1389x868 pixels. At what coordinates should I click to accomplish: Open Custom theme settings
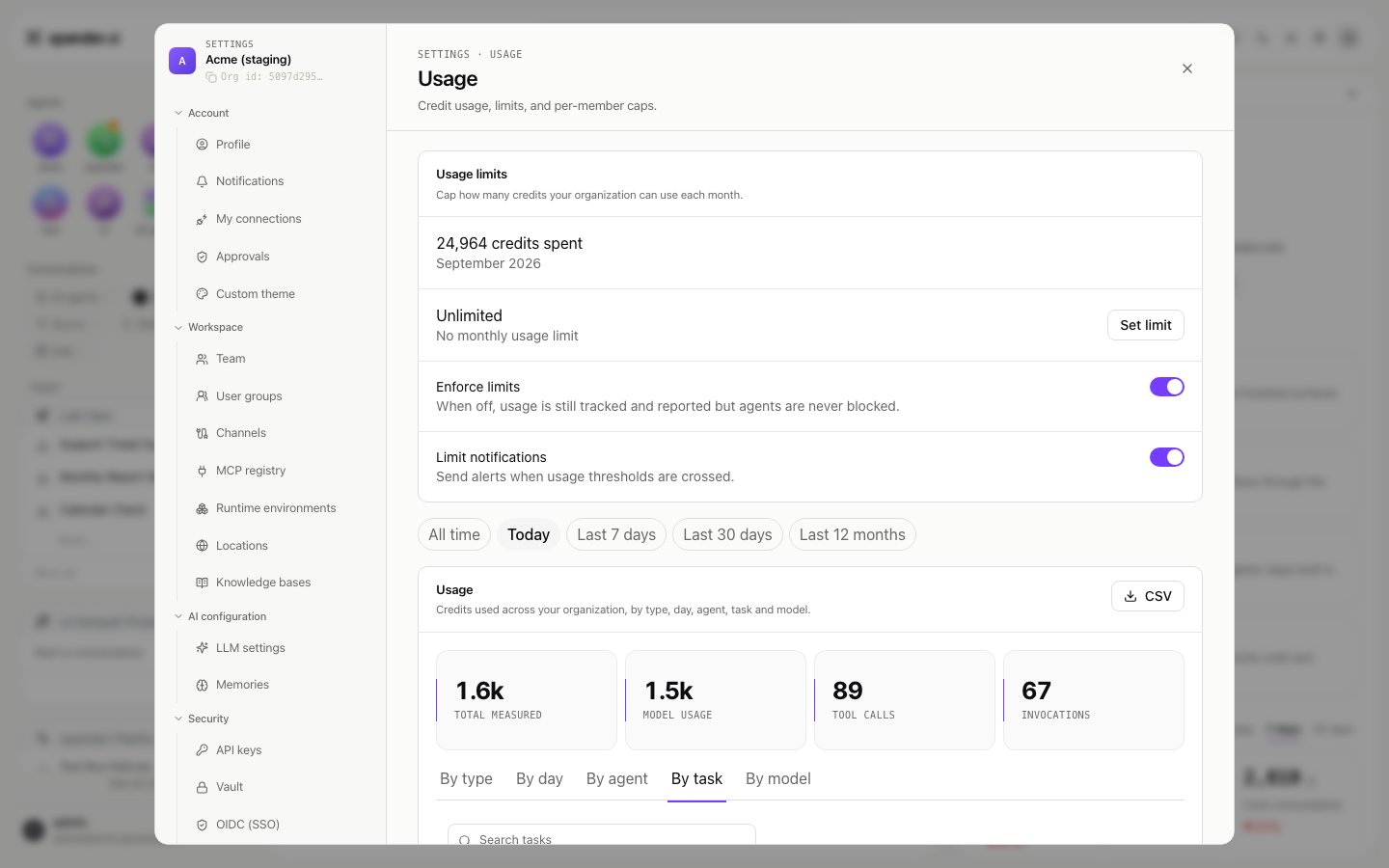(282, 294)
